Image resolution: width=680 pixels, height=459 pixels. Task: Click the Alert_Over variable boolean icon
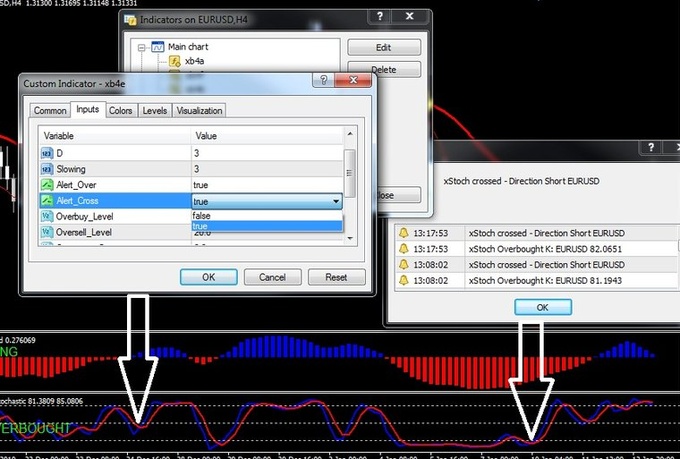click(47, 185)
